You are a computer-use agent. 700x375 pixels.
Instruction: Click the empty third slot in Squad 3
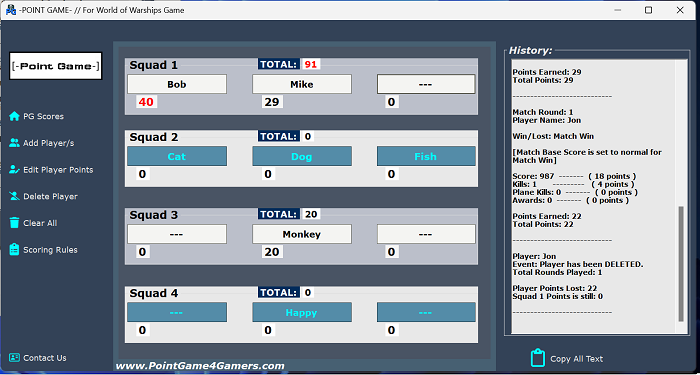pos(426,234)
